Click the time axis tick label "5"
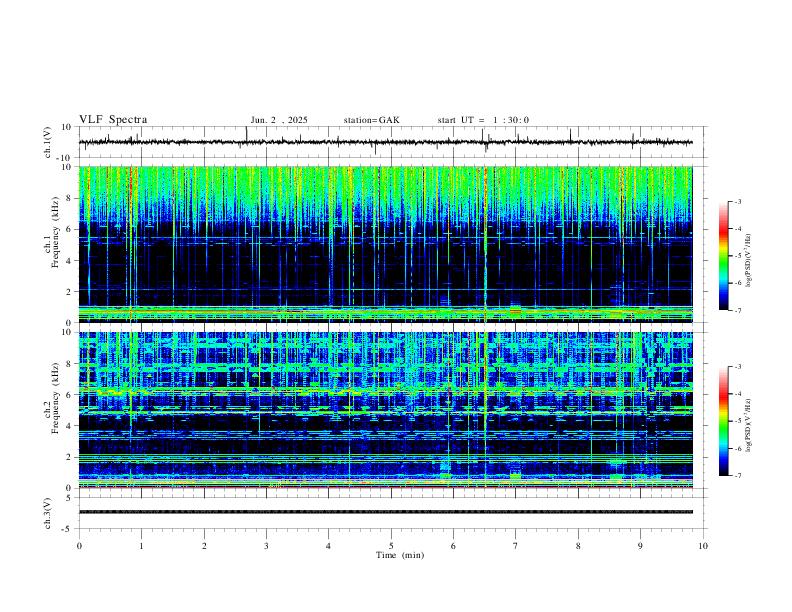 pyautogui.click(x=391, y=546)
